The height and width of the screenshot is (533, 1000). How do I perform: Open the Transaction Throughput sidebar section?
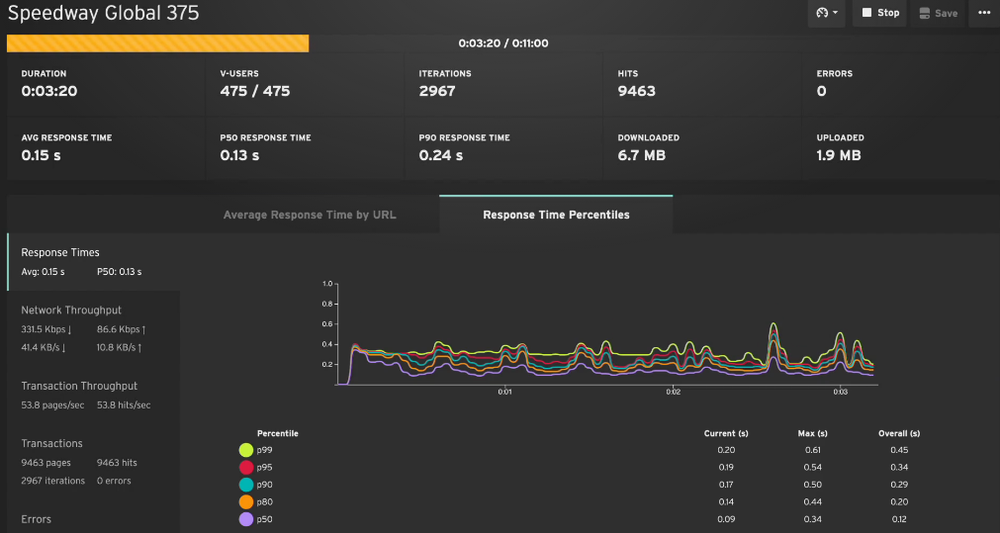tap(94, 395)
